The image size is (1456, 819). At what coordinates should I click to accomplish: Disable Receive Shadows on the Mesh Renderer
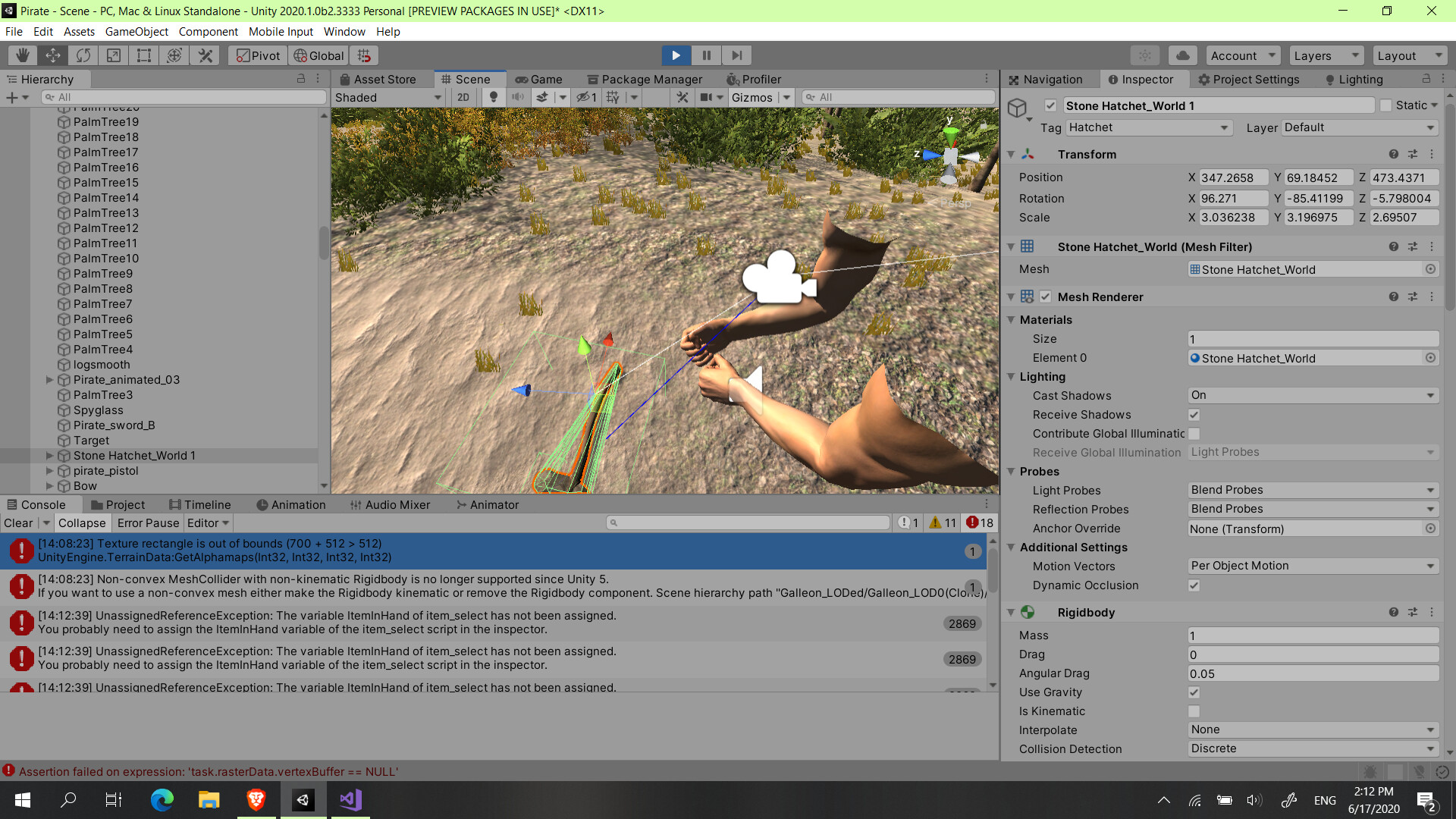(1194, 415)
